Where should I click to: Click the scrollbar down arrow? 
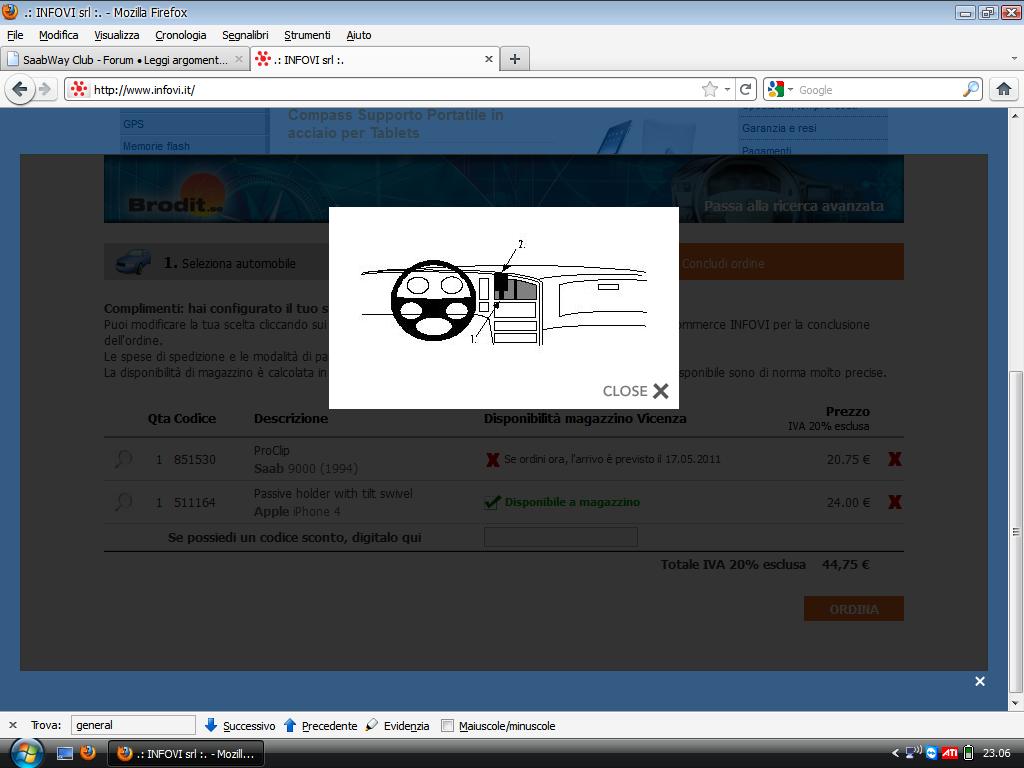[1016, 703]
